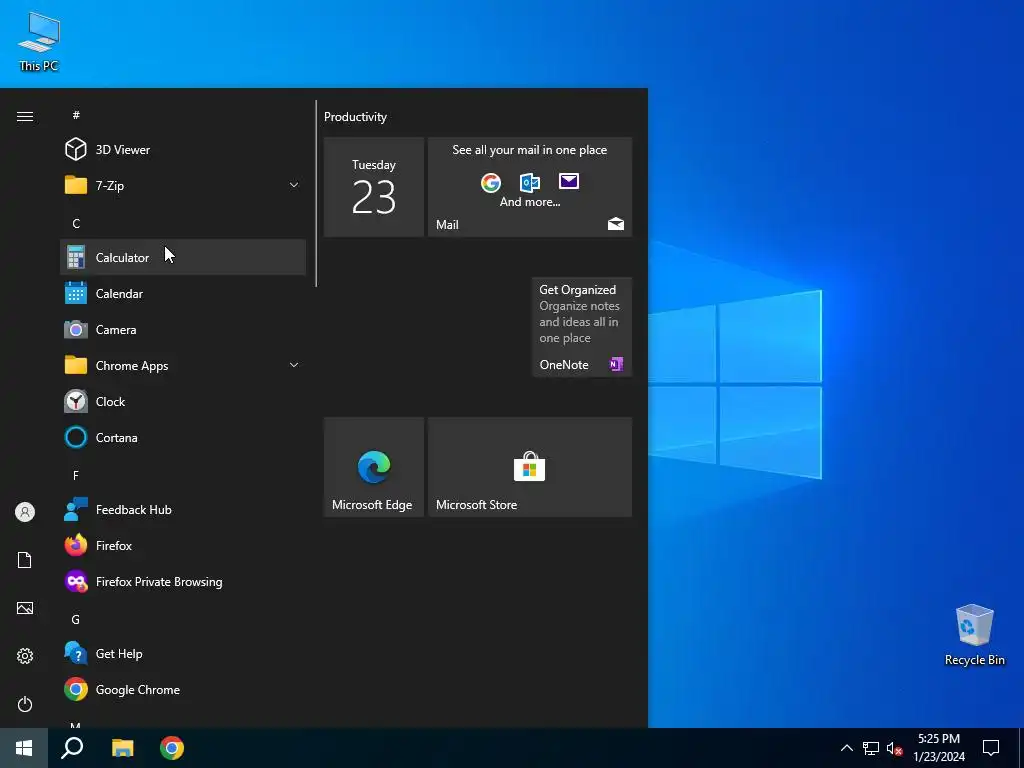The image size is (1024, 768).
Task: Expand the 7-Zip folder chevron
Action: 294,185
